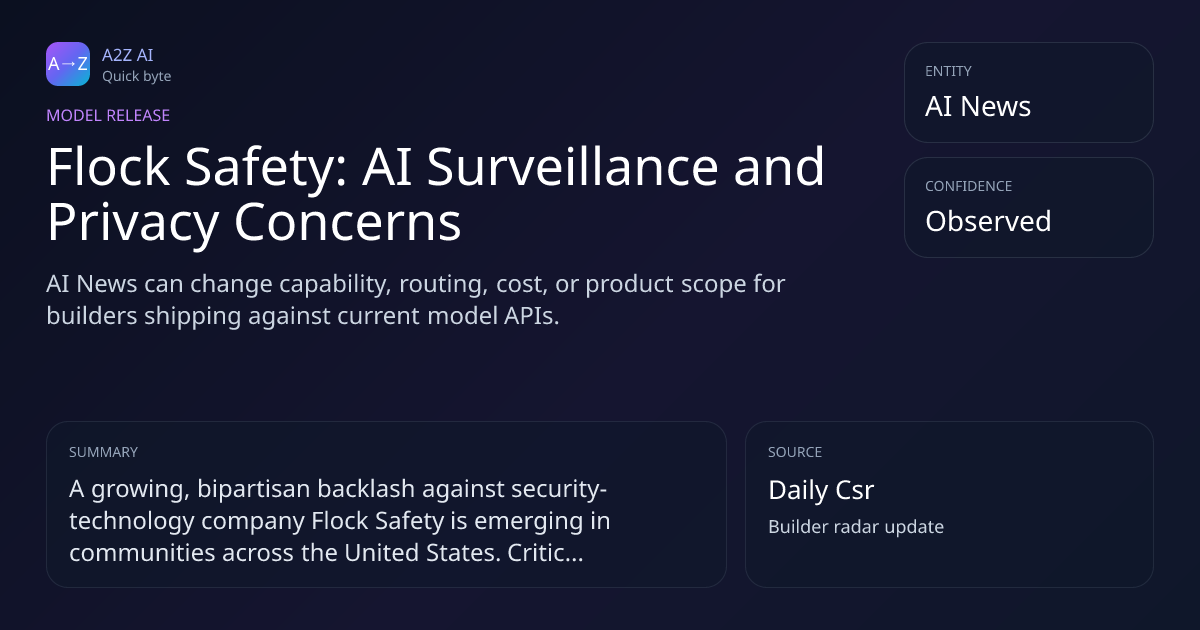Click the A→Z gradient logo icon

click(x=68, y=64)
